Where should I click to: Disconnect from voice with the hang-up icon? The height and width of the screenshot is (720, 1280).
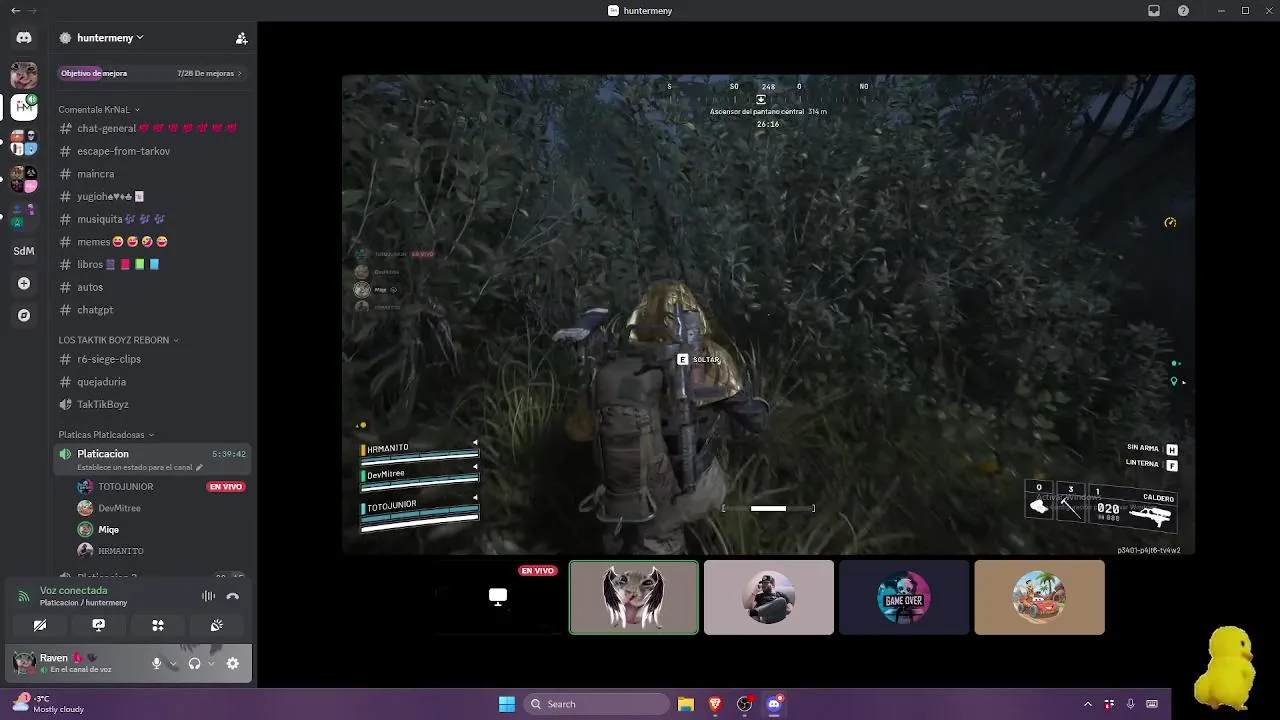coord(233,596)
